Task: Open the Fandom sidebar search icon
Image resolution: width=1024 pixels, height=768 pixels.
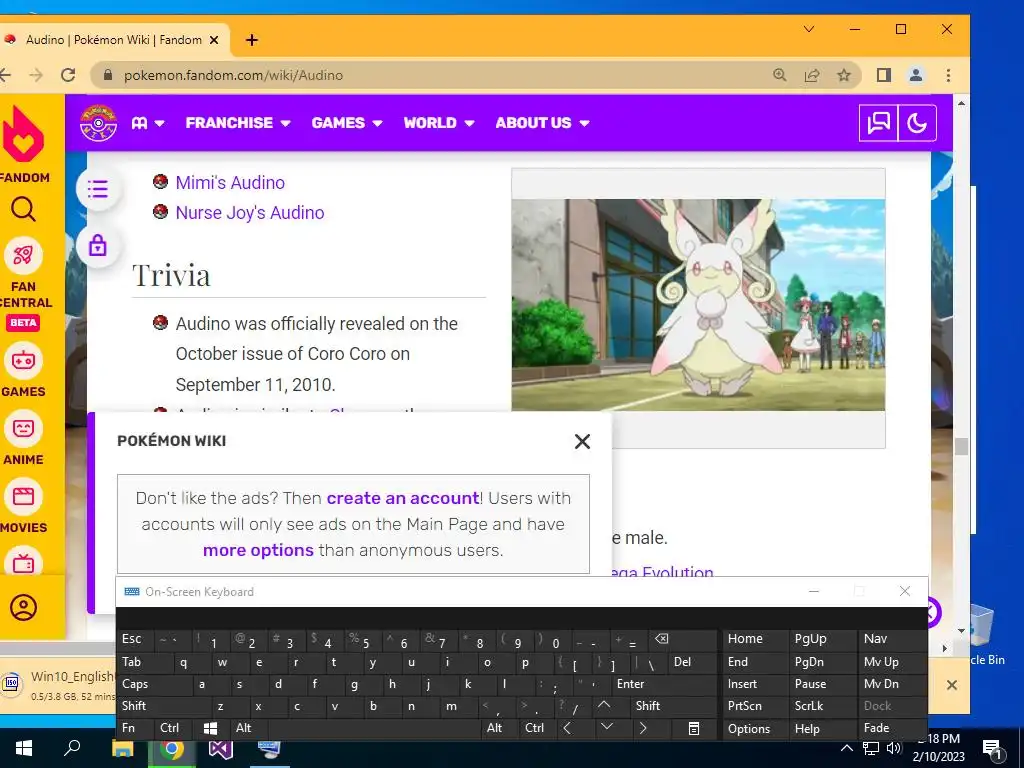Action: (x=24, y=210)
